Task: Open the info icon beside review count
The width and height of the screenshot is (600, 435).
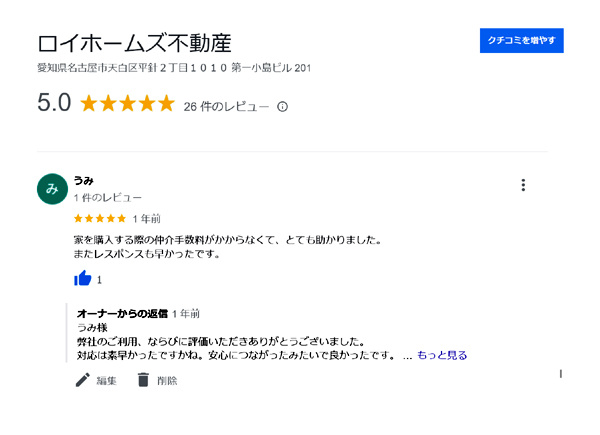Action: tap(282, 107)
